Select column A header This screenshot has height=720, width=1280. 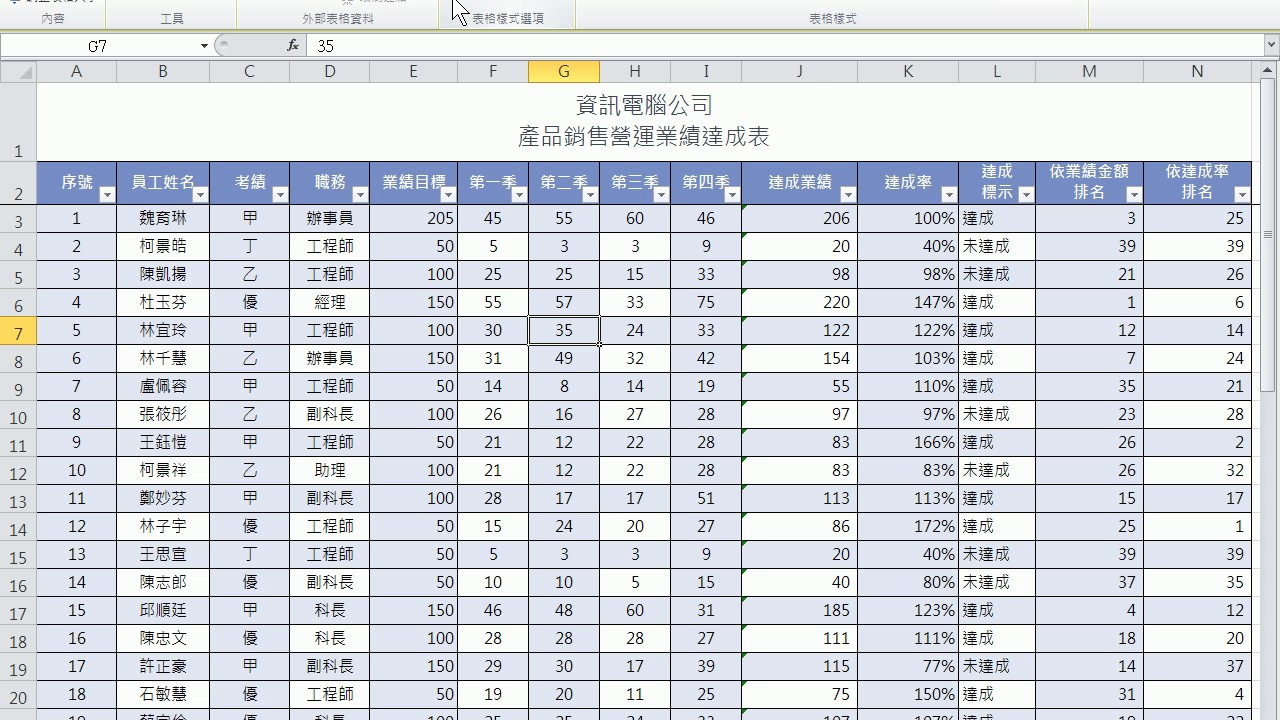tap(76, 72)
